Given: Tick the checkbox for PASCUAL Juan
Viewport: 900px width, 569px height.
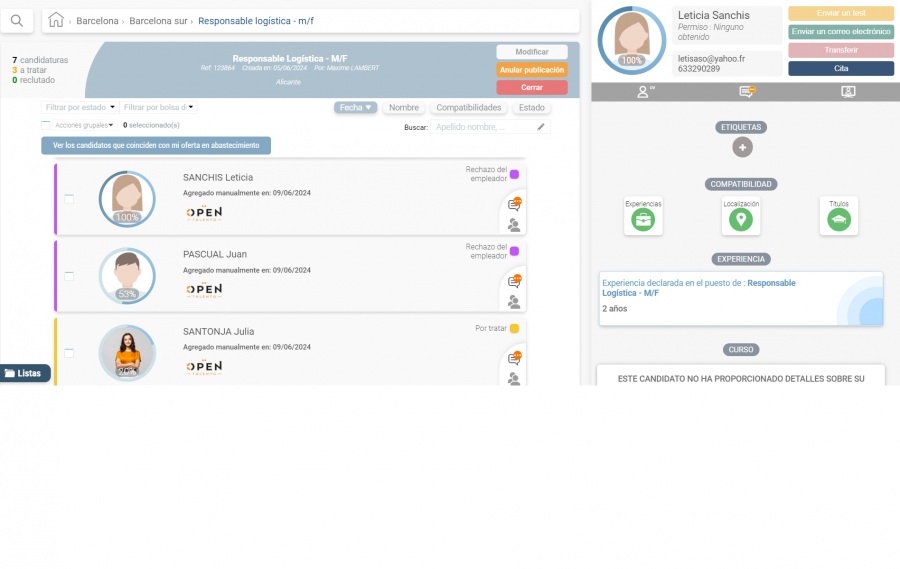Looking at the screenshot, I should pos(69,276).
